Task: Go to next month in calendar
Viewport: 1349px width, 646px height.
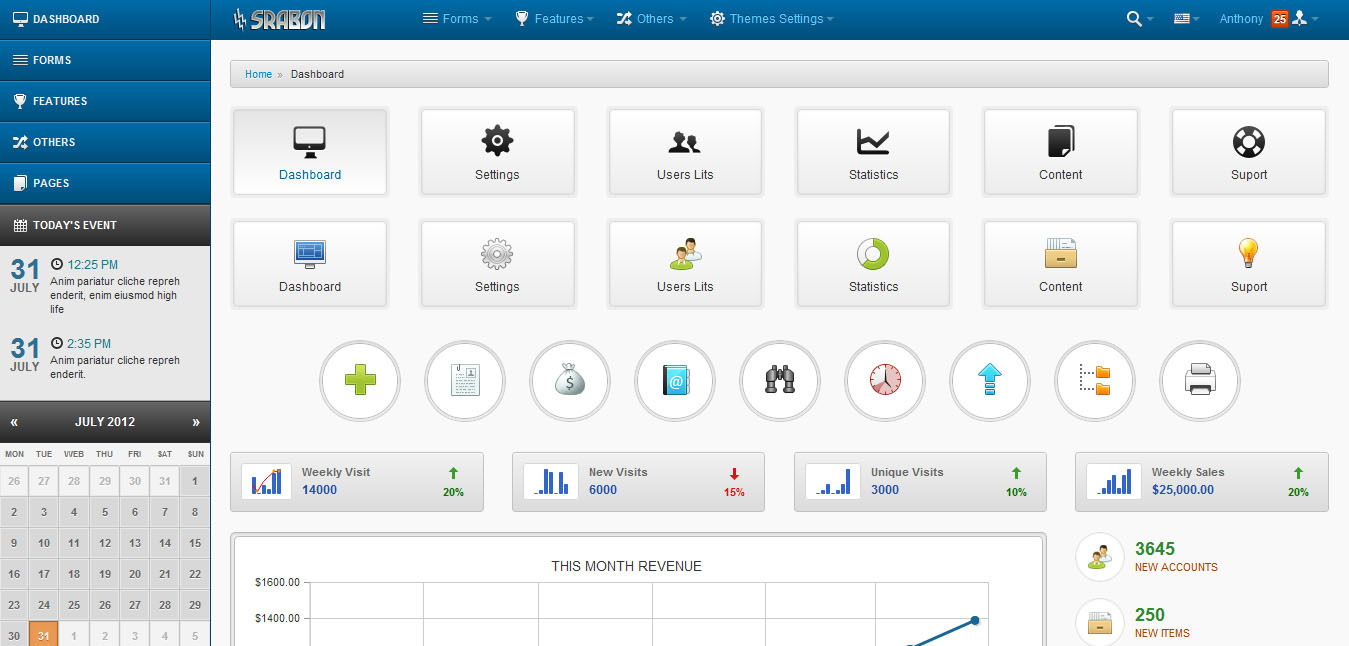Action: point(196,422)
